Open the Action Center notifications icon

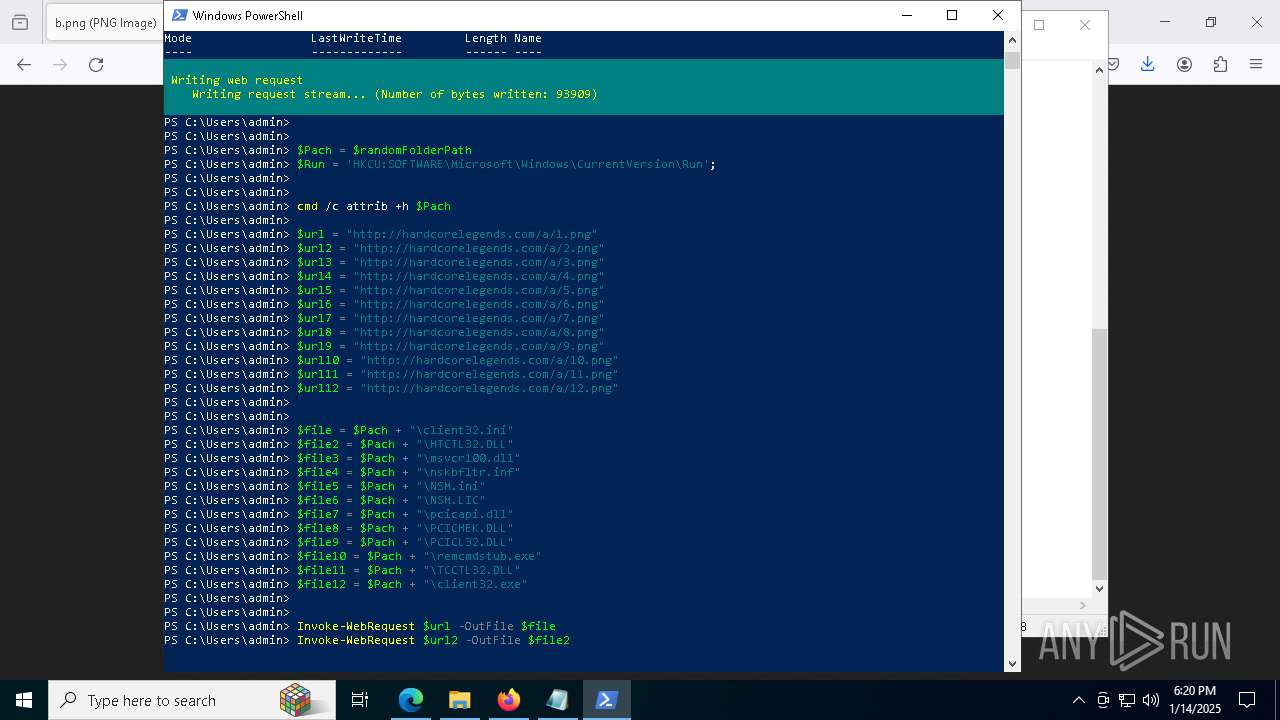[x=1247, y=700]
